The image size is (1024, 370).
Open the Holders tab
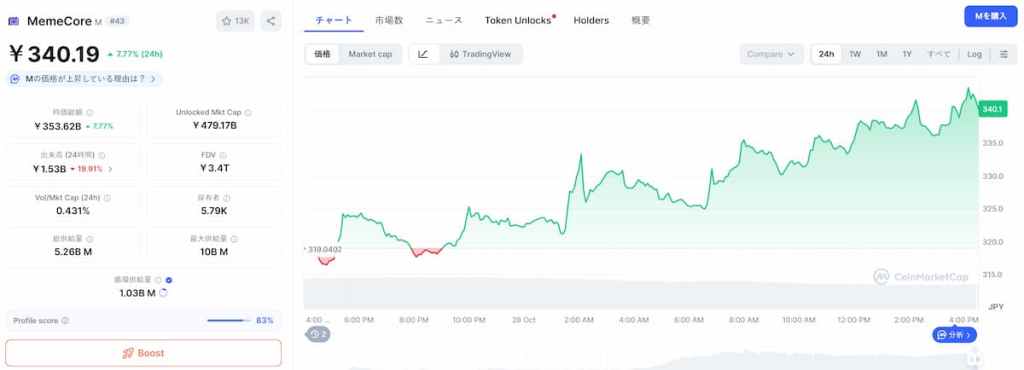click(x=591, y=20)
